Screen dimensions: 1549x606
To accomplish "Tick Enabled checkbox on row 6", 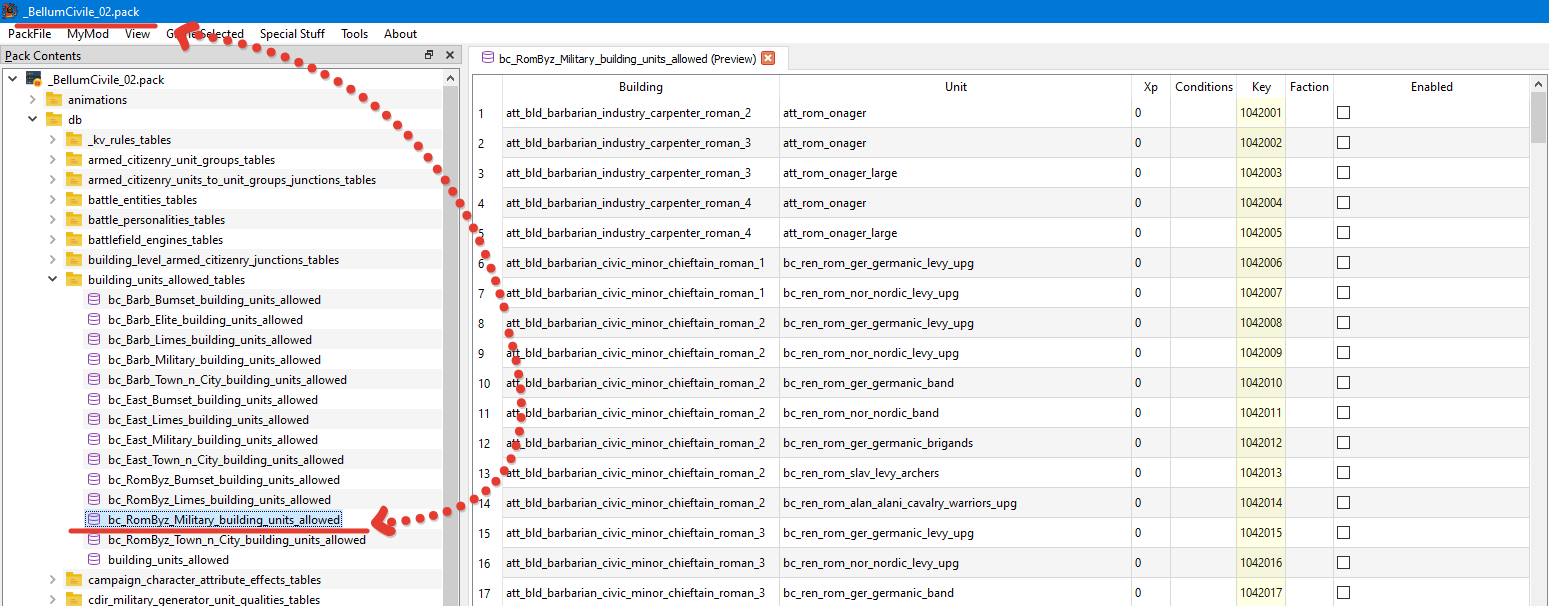I will 1343,263.
